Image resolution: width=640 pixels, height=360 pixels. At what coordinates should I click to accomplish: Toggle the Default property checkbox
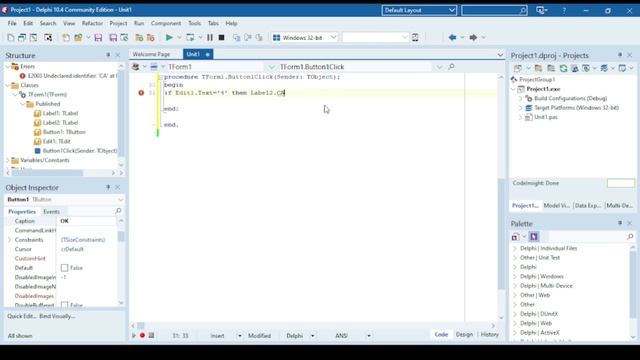64,268
